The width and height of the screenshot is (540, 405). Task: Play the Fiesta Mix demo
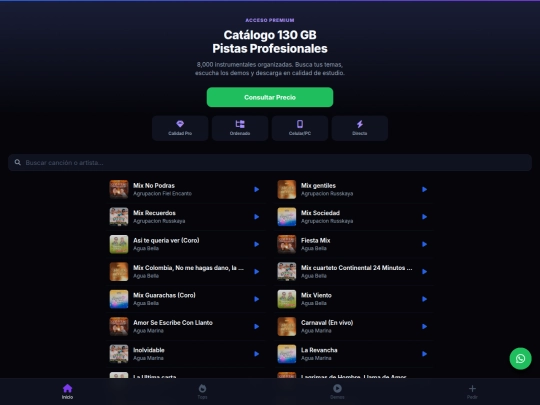pos(424,244)
